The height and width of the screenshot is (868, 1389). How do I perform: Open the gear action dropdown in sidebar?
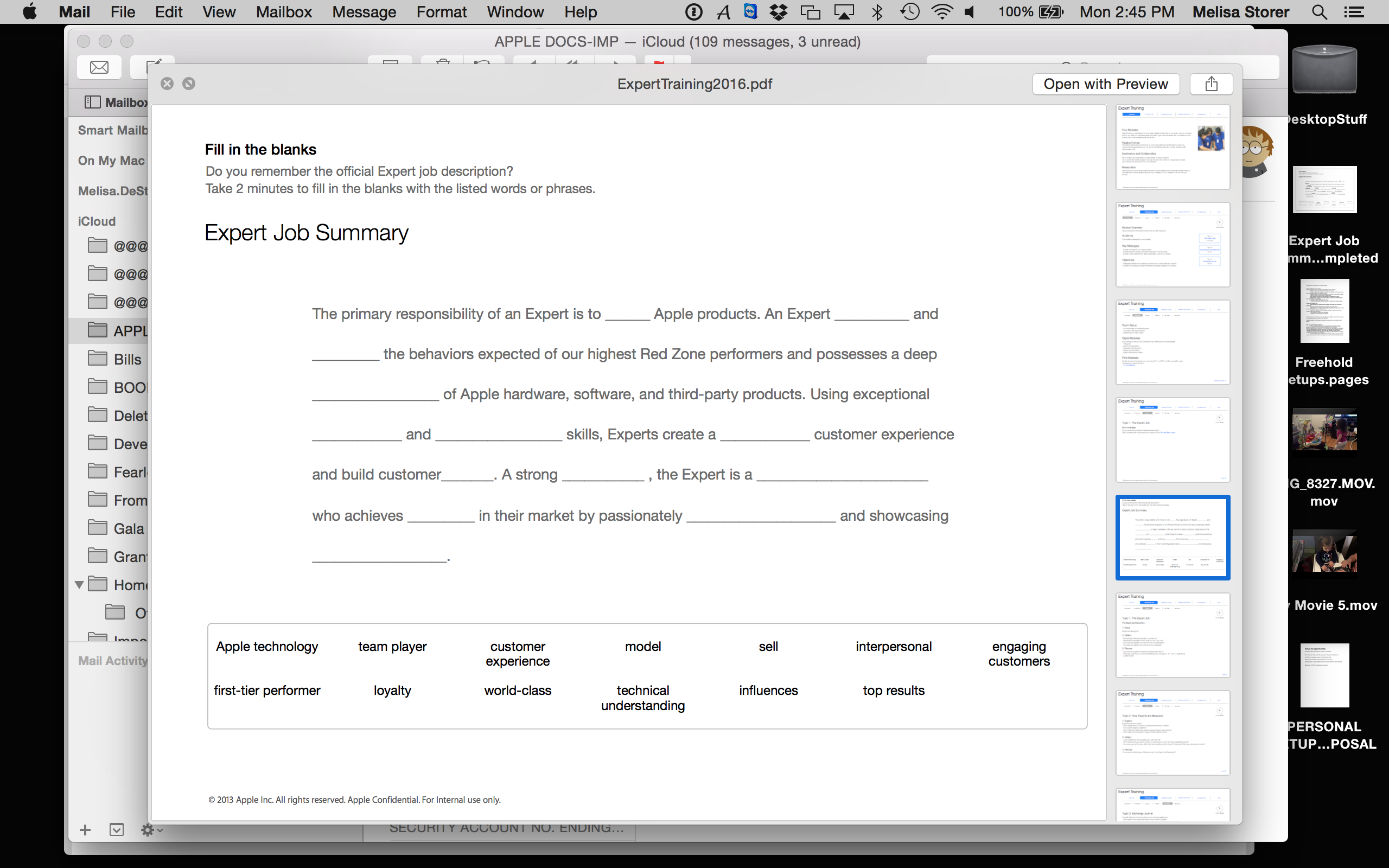[151, 829]
